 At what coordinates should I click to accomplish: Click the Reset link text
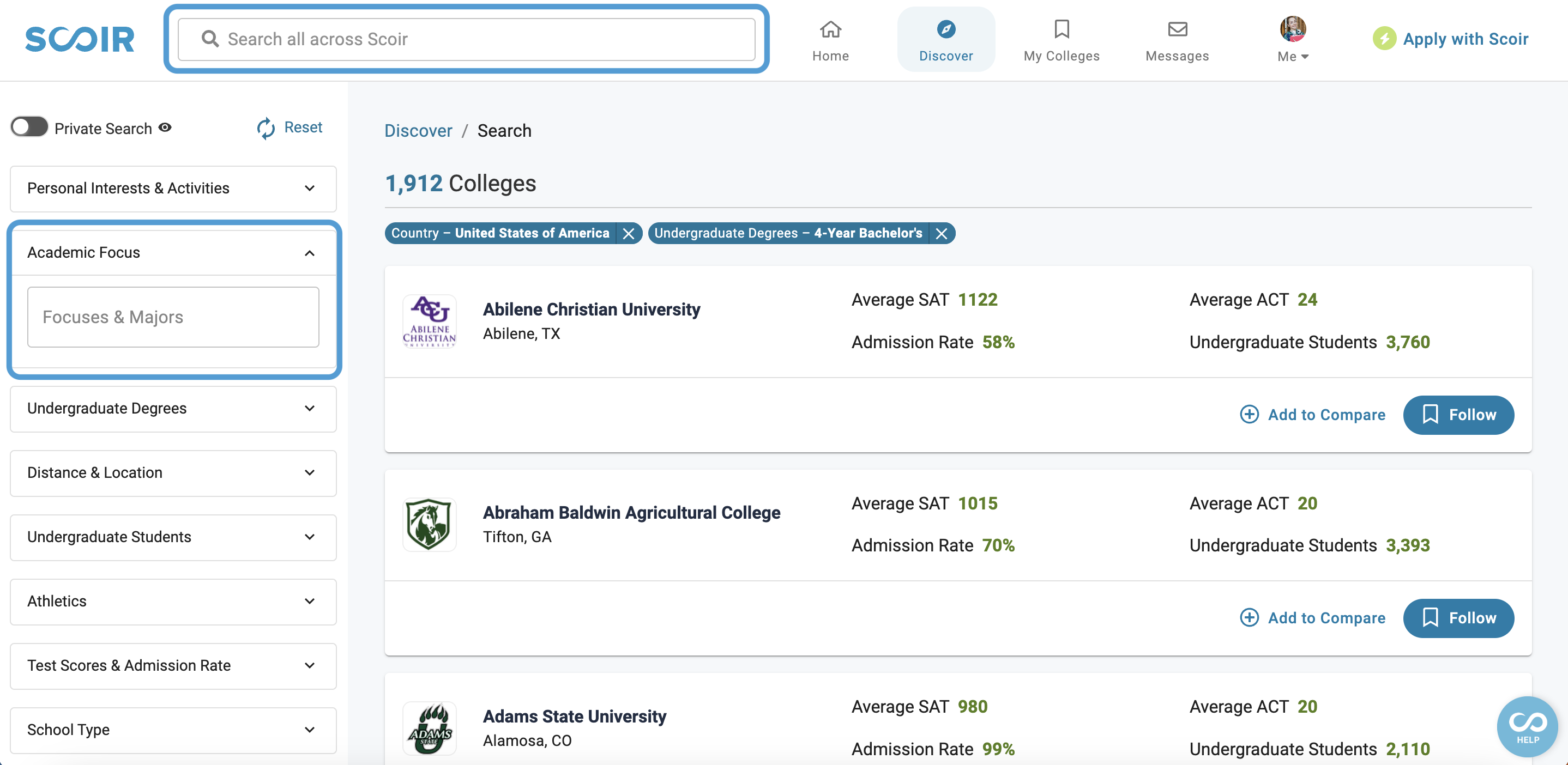point(303,127)
